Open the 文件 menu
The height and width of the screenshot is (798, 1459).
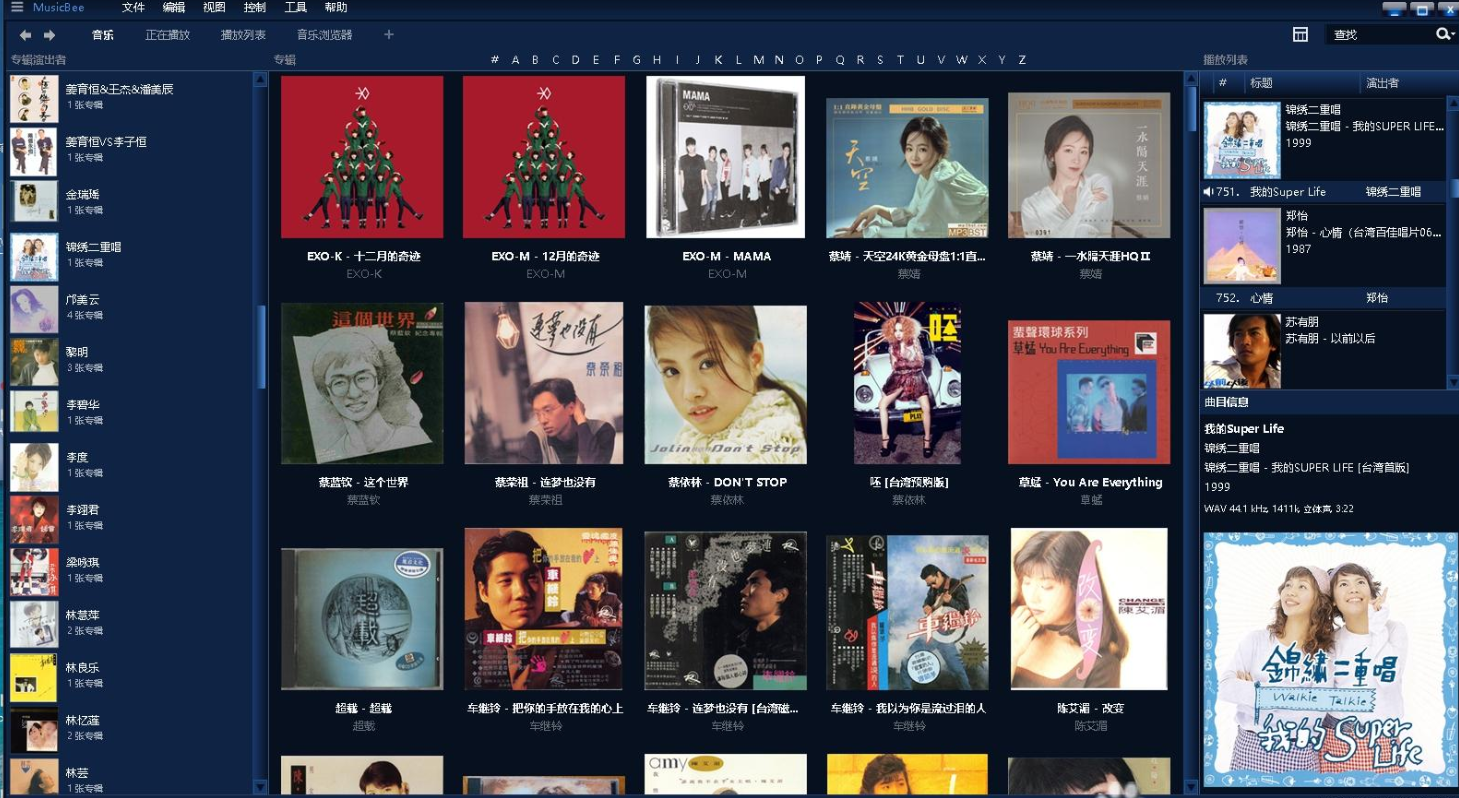[133, 8]
